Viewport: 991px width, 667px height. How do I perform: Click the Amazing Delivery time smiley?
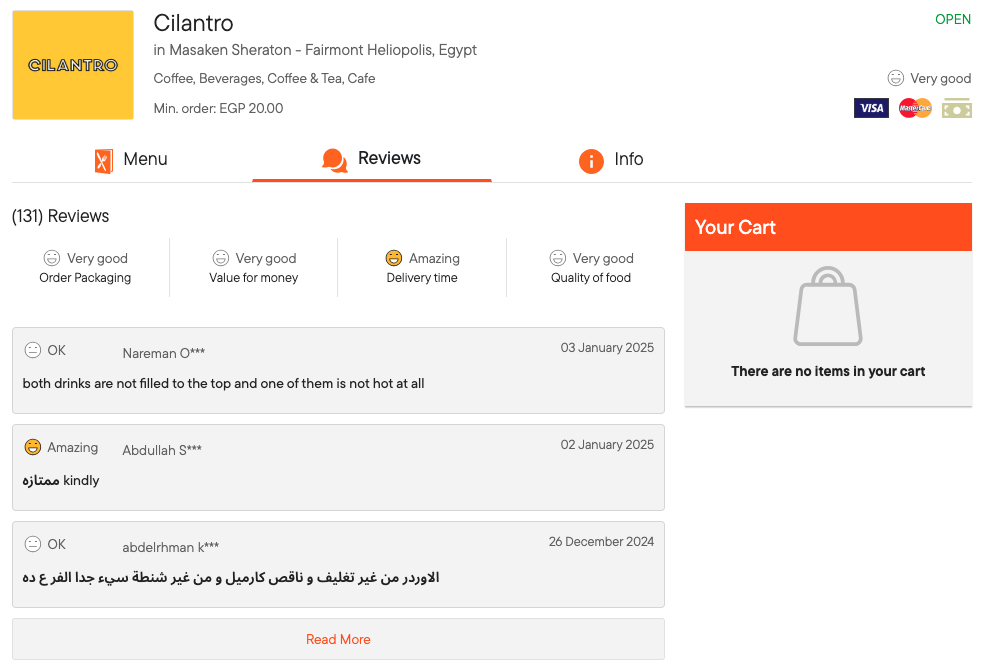394,258
